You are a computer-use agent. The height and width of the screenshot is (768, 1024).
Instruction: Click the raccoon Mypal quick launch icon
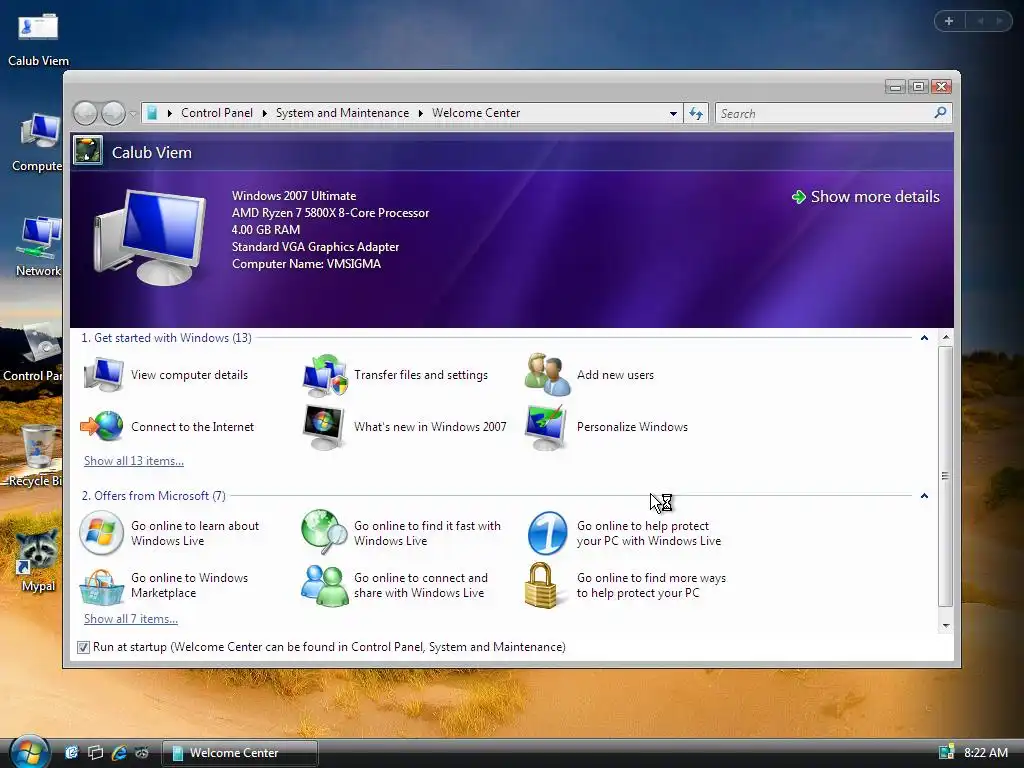click(142, 753)
